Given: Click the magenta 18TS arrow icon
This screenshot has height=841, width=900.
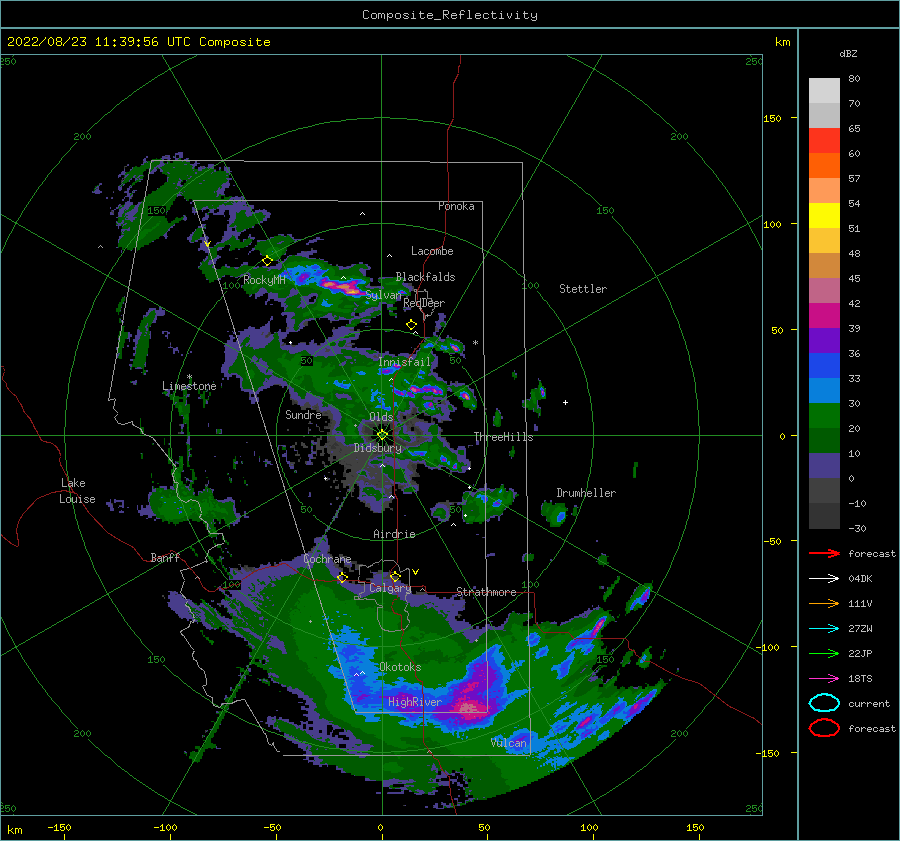Looking at the screenshot, I should [x=824, y=679].
